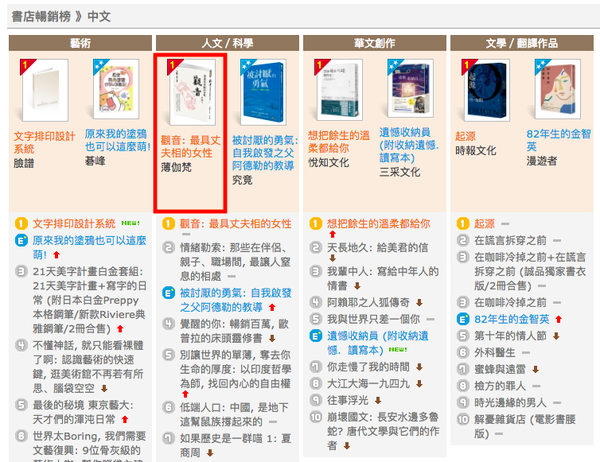Click red up arrow after 最後的秘境 東京藝大
Viewport: 600px width, 462px height.
pos(125,420)
